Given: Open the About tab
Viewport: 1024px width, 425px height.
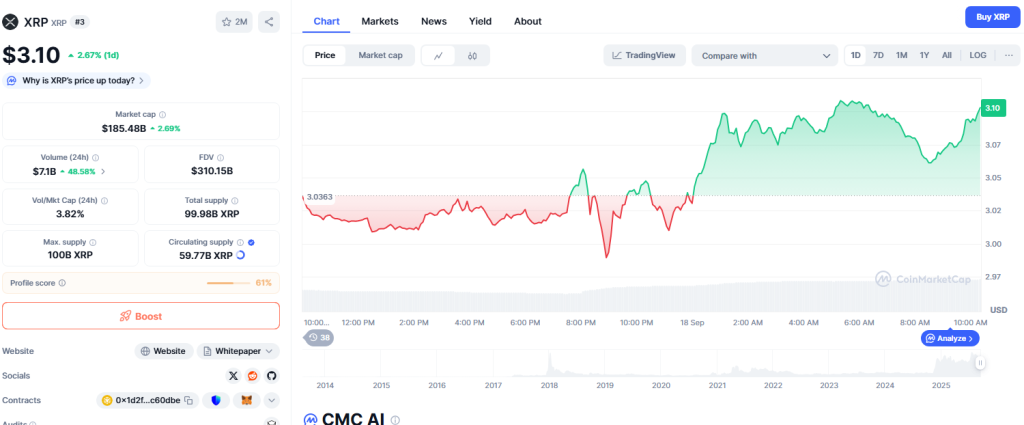Looking at the screenshot, I should (528, 21).
